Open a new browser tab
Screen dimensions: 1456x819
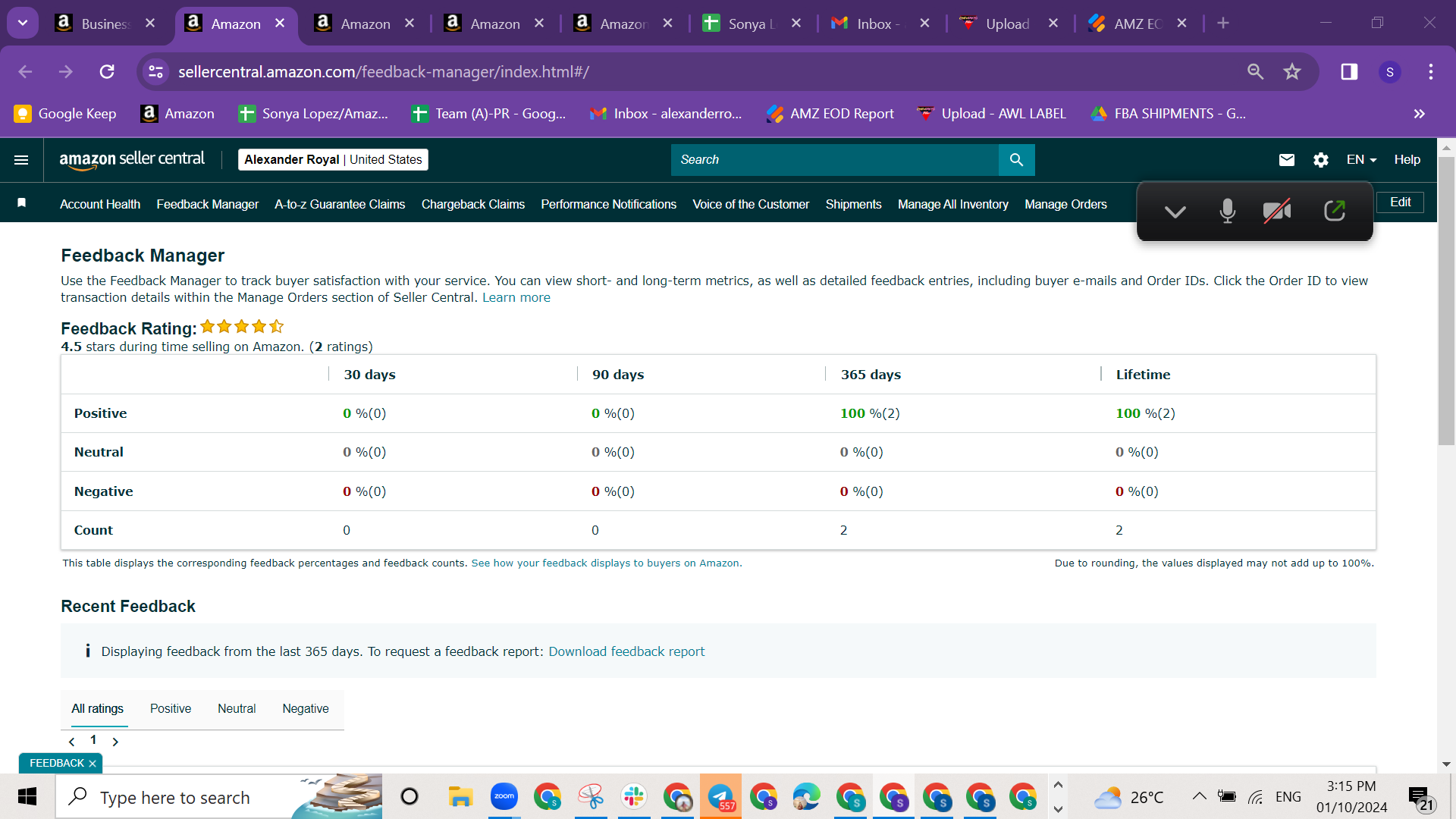1223,23
